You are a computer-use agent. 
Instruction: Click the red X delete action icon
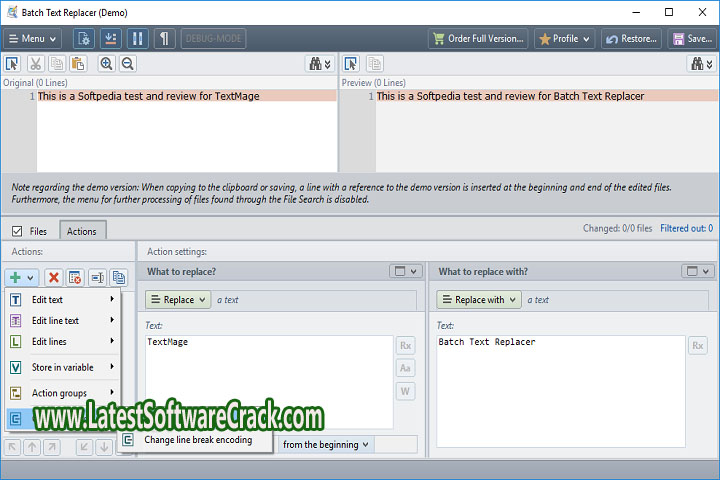(x=54, y=277)
